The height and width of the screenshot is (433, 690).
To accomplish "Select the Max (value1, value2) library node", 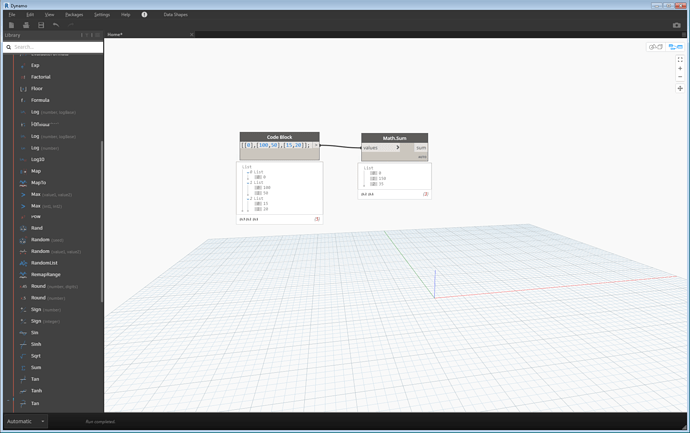I will click(51, 194).
